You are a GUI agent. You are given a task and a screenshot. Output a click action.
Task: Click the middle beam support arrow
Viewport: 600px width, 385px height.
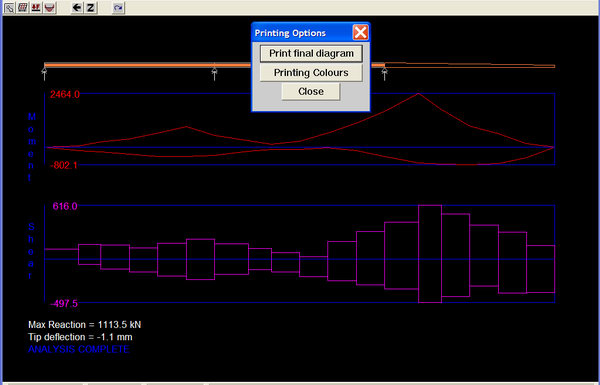(x=214, y=73)
